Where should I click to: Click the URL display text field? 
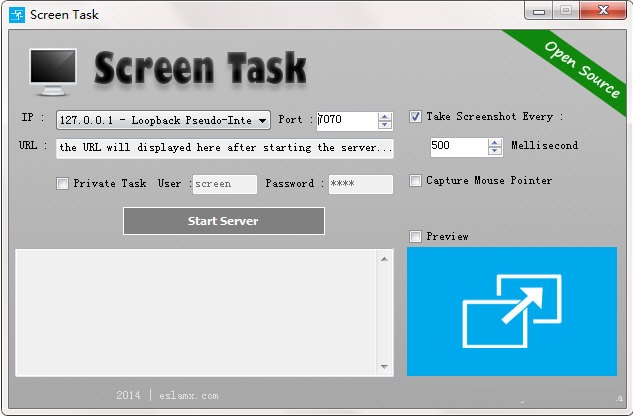pos(225,148)
